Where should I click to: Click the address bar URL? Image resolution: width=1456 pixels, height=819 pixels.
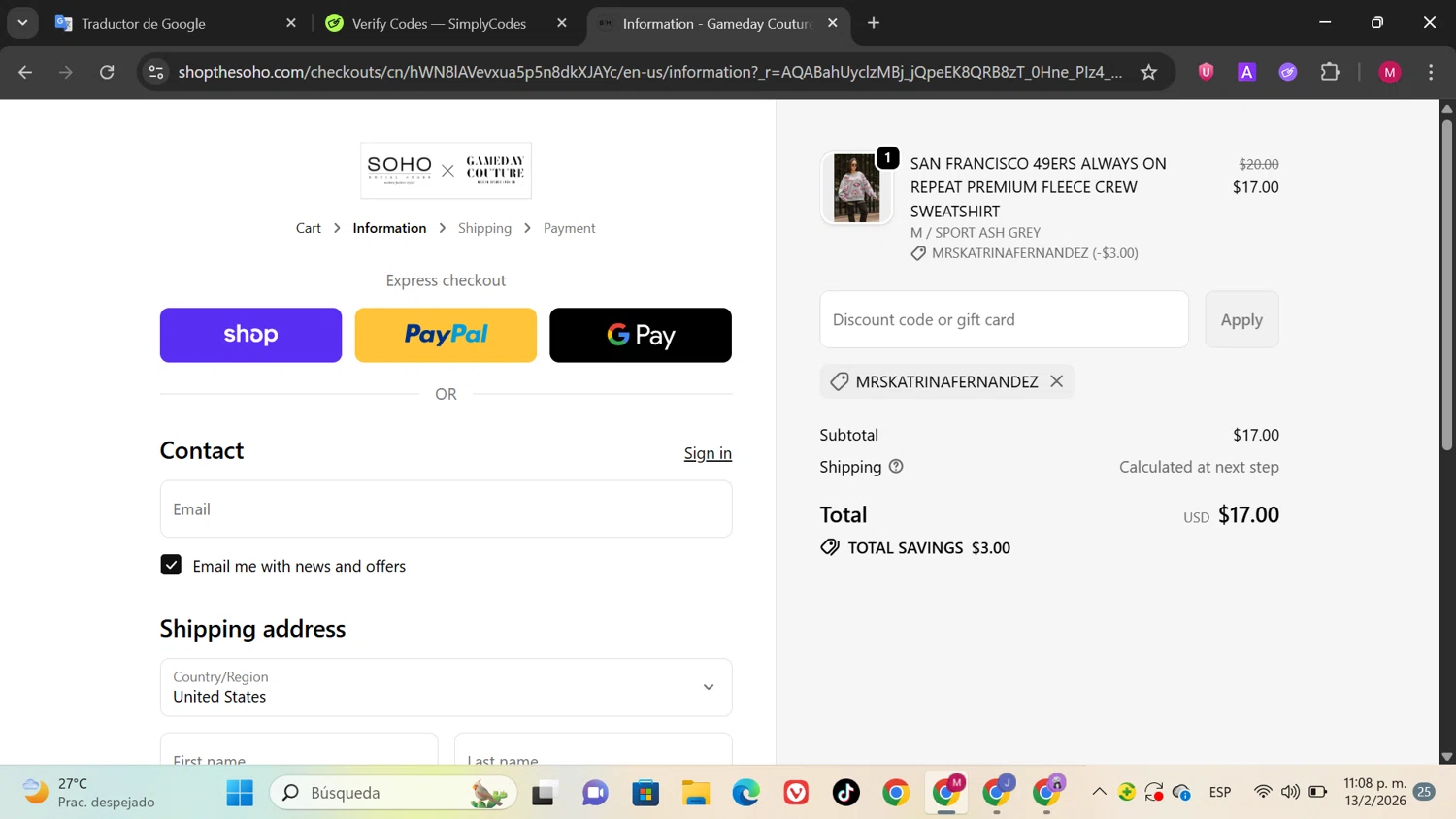tap(649, 72)
